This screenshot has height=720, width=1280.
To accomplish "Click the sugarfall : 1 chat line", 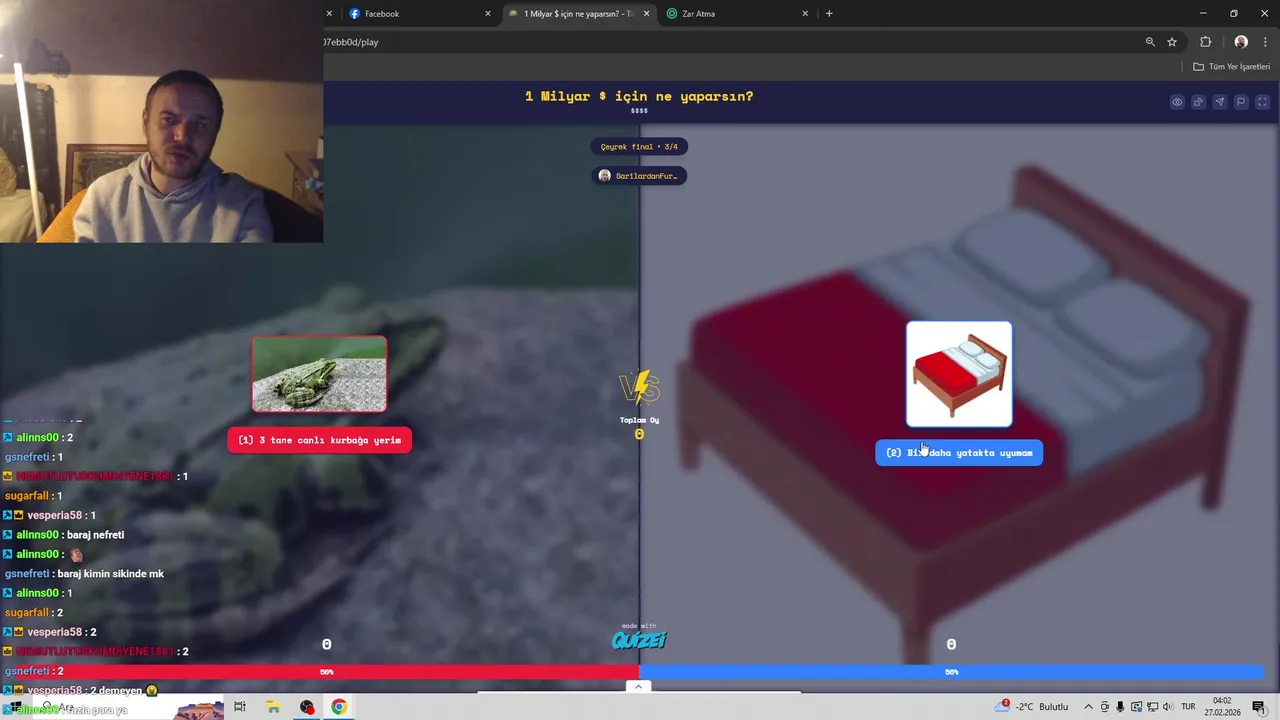I will coord(33,496).
